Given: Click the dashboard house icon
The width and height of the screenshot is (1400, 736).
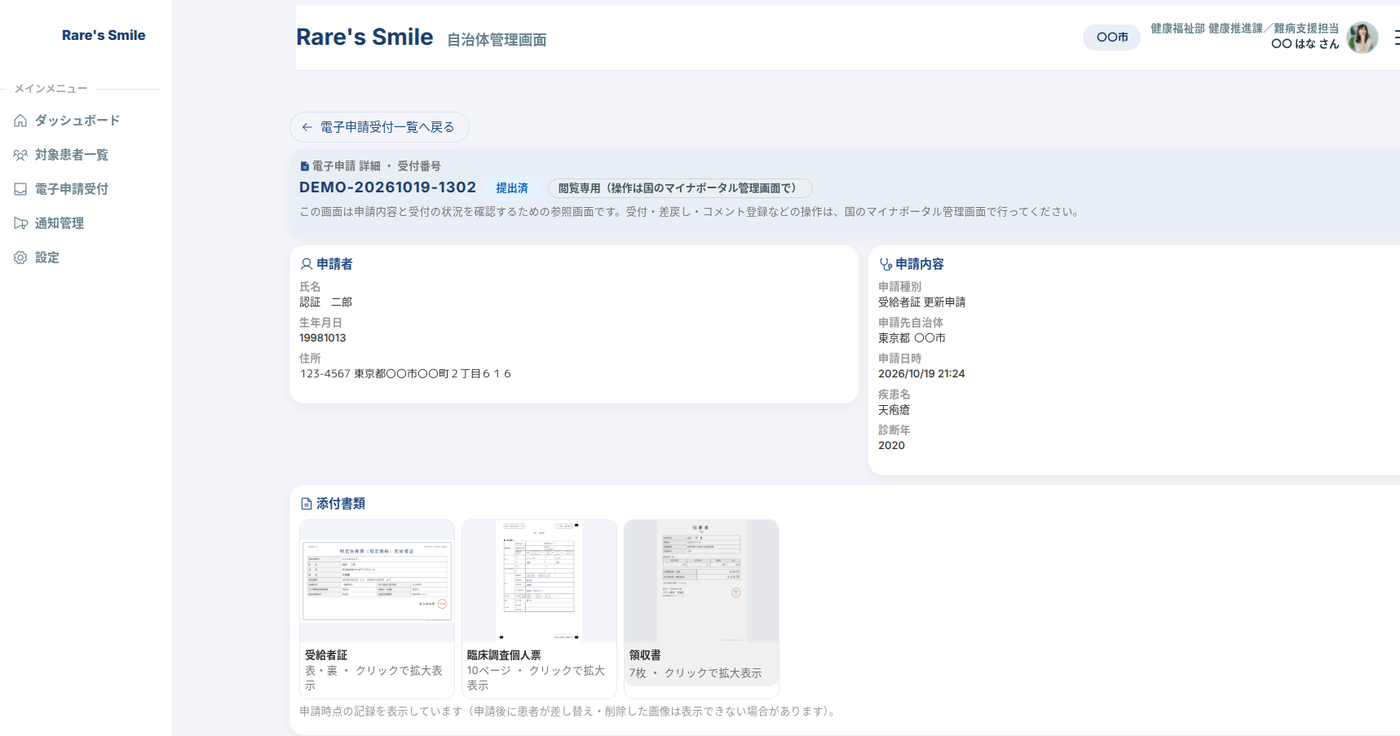Looking at the screenshot, I should [20, 121].
